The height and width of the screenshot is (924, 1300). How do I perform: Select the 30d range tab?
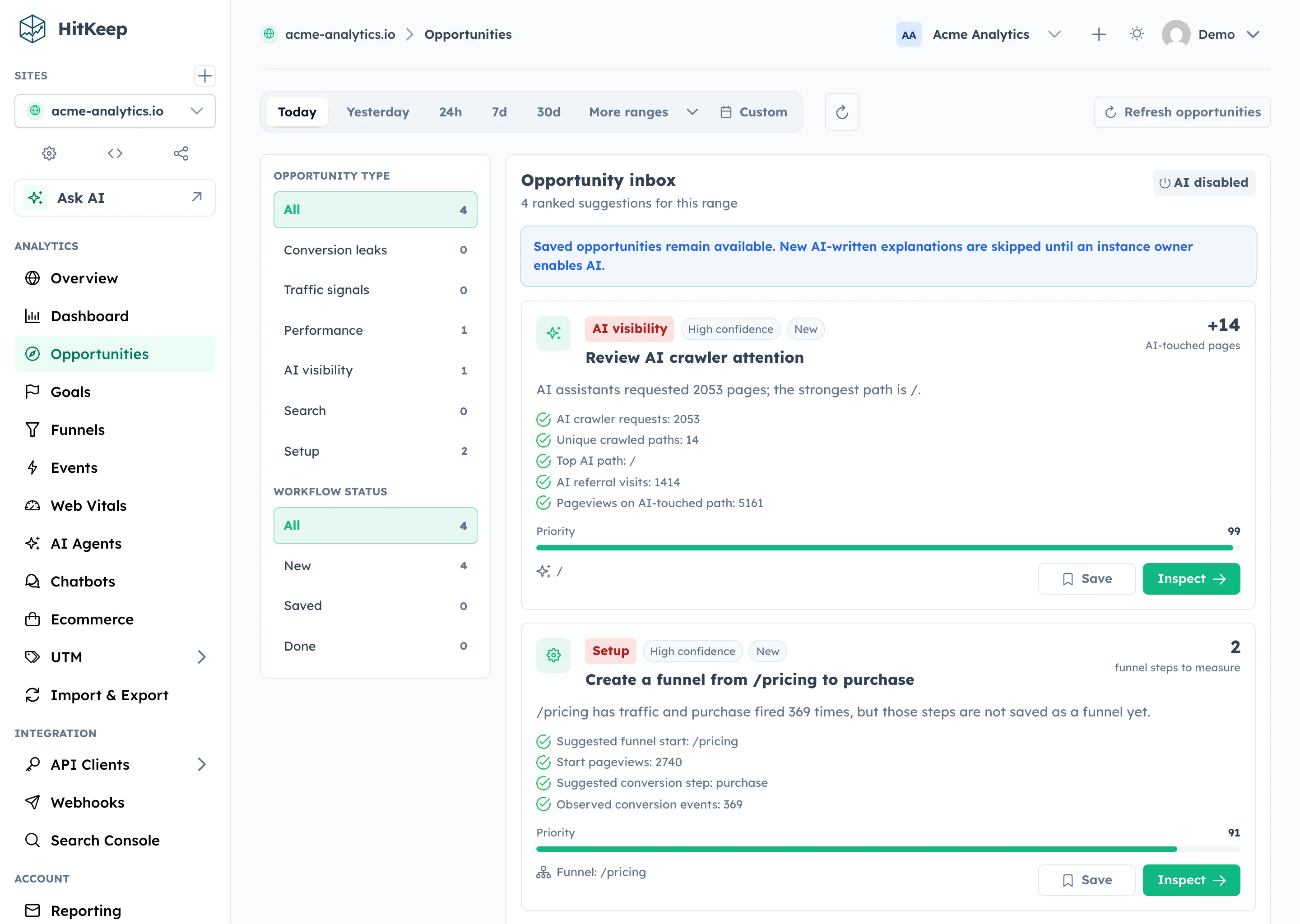548,112
